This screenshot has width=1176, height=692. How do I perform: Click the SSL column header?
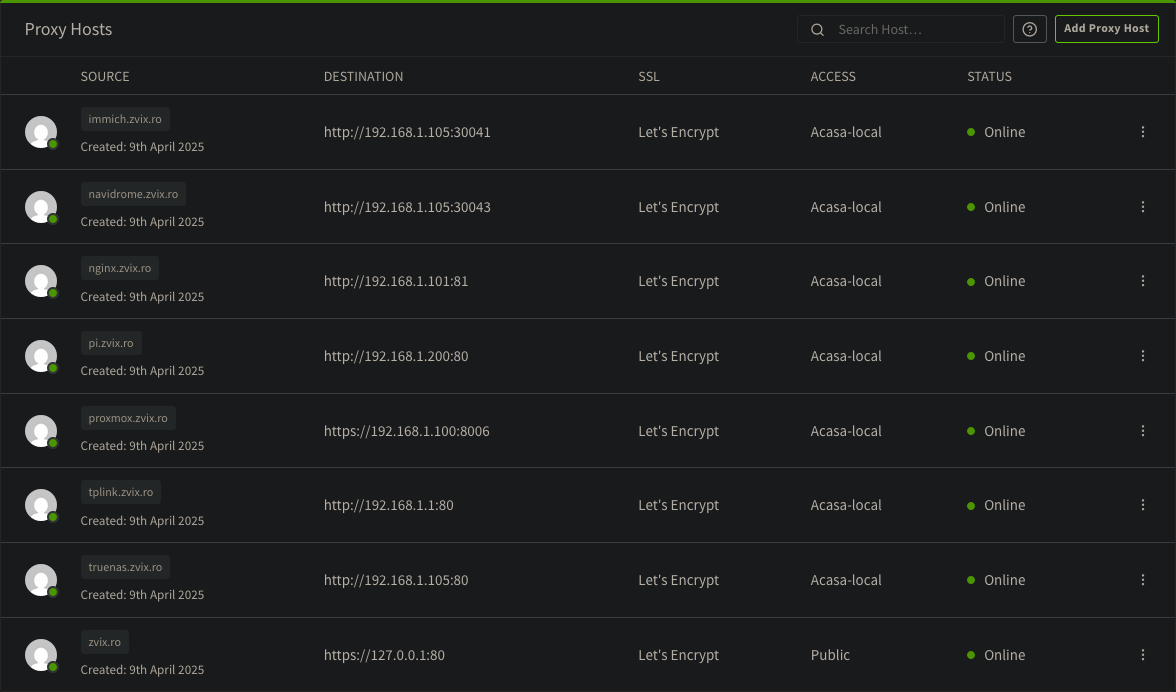pyautogui.click(x=649, y=76)
